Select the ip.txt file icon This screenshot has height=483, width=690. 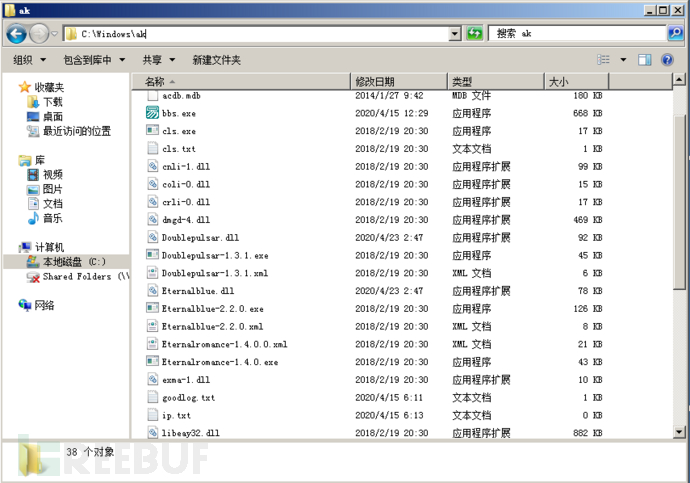pos(152,414)
